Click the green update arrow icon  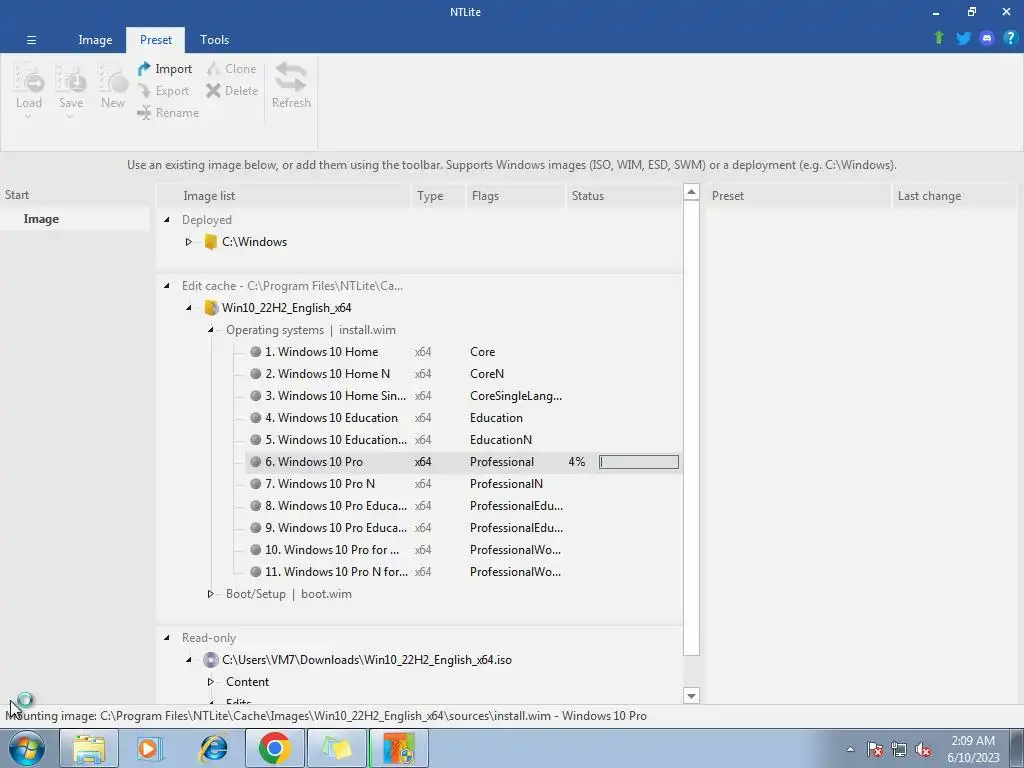pos(939,38)
